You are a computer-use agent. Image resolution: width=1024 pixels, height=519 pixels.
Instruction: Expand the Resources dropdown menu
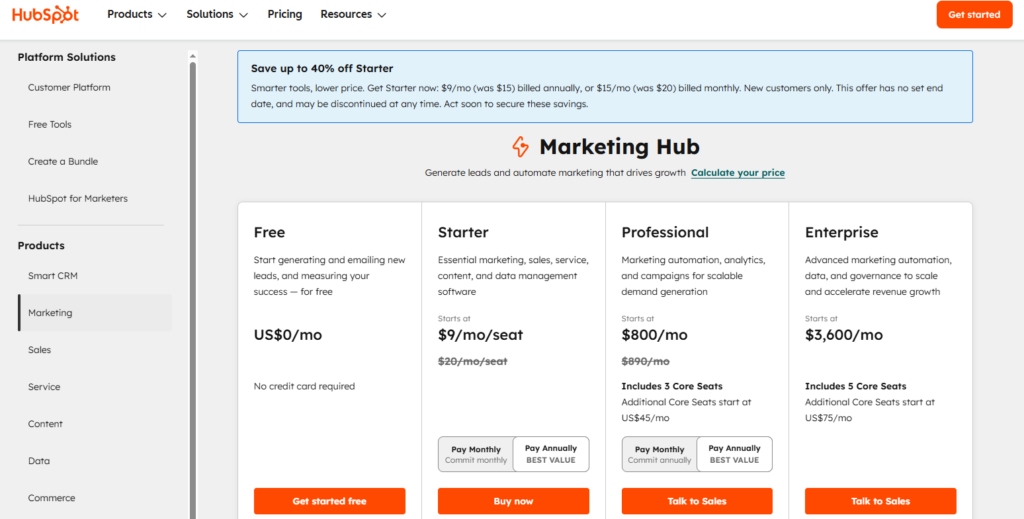(353, 15)
